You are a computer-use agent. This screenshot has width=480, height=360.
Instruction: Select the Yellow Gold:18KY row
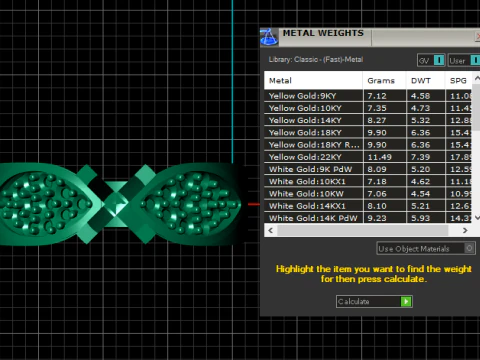click(x=368, y=132)
